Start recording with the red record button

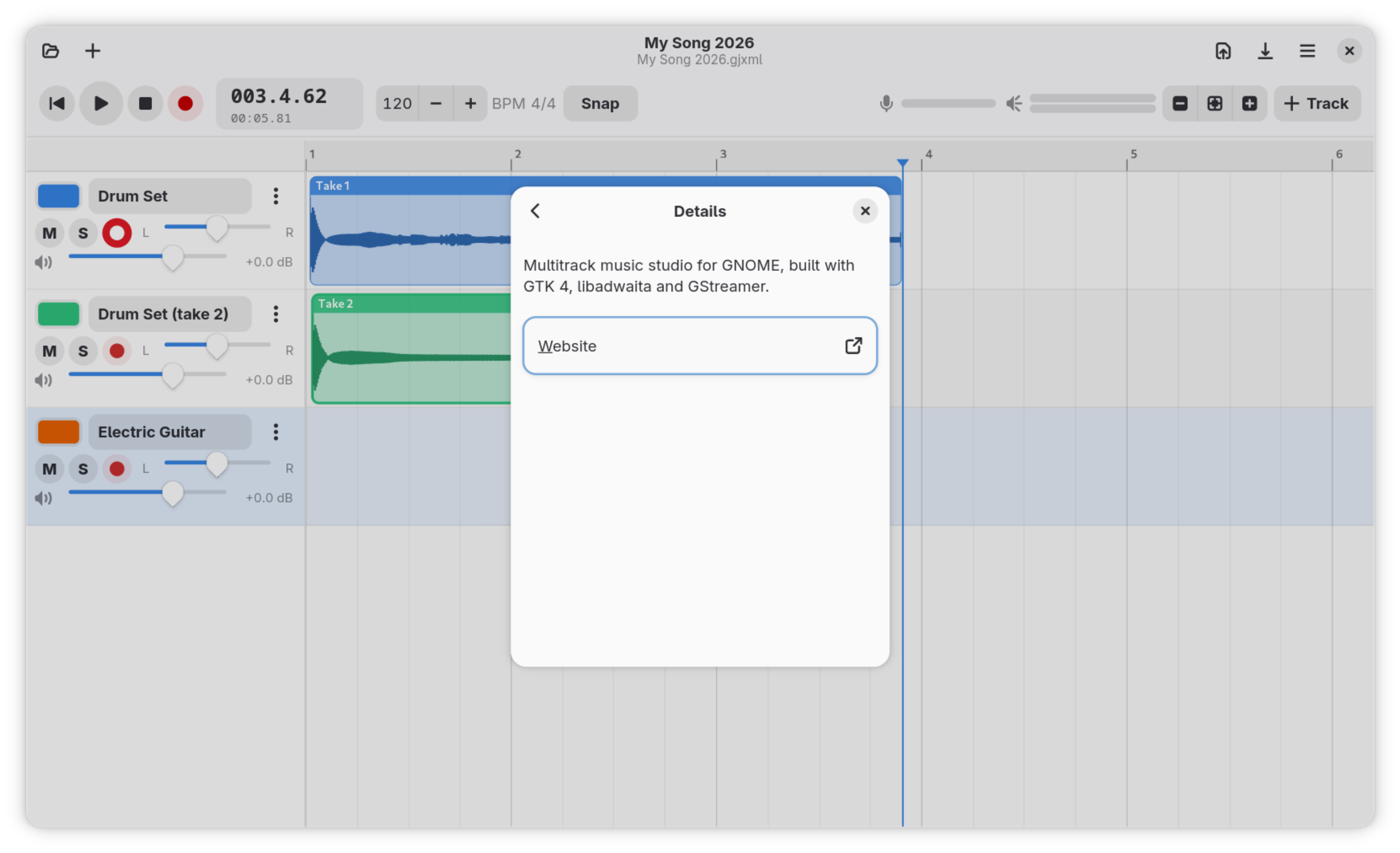[185, 103]
